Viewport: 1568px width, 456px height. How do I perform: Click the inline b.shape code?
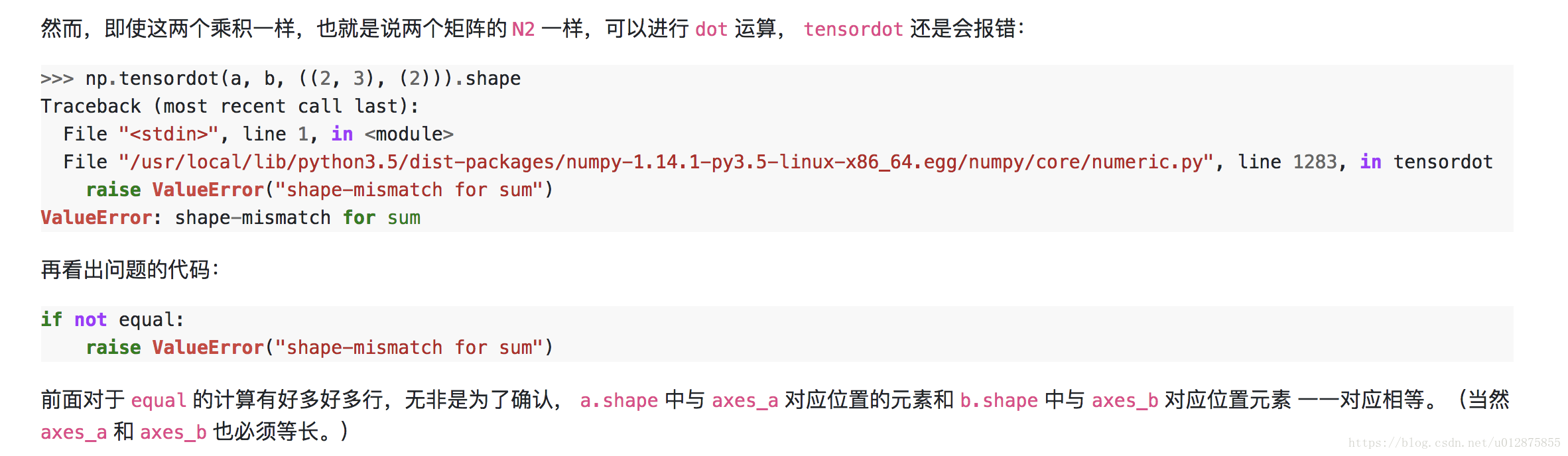pyautogui.click(x=998, y=400)
